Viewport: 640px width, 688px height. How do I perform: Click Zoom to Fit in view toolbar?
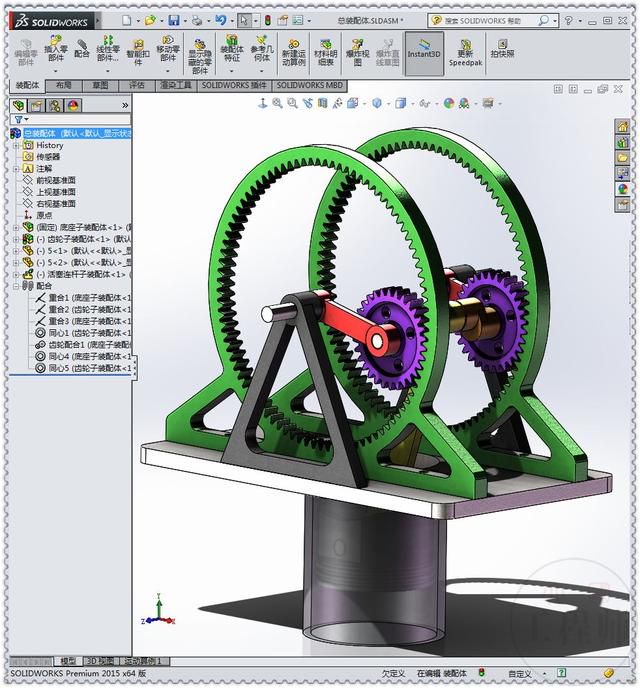[x=277, y=104]
